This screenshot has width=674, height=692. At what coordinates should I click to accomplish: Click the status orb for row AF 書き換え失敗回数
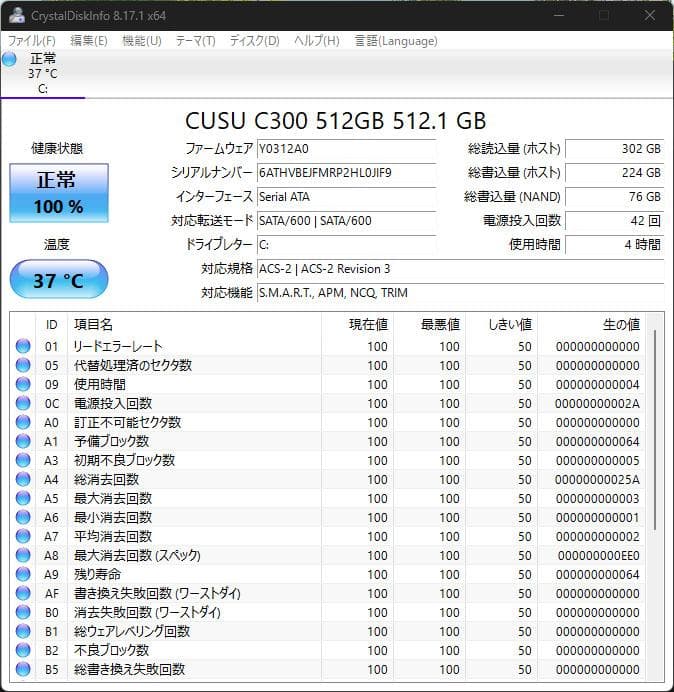click(x=23, y=593)
